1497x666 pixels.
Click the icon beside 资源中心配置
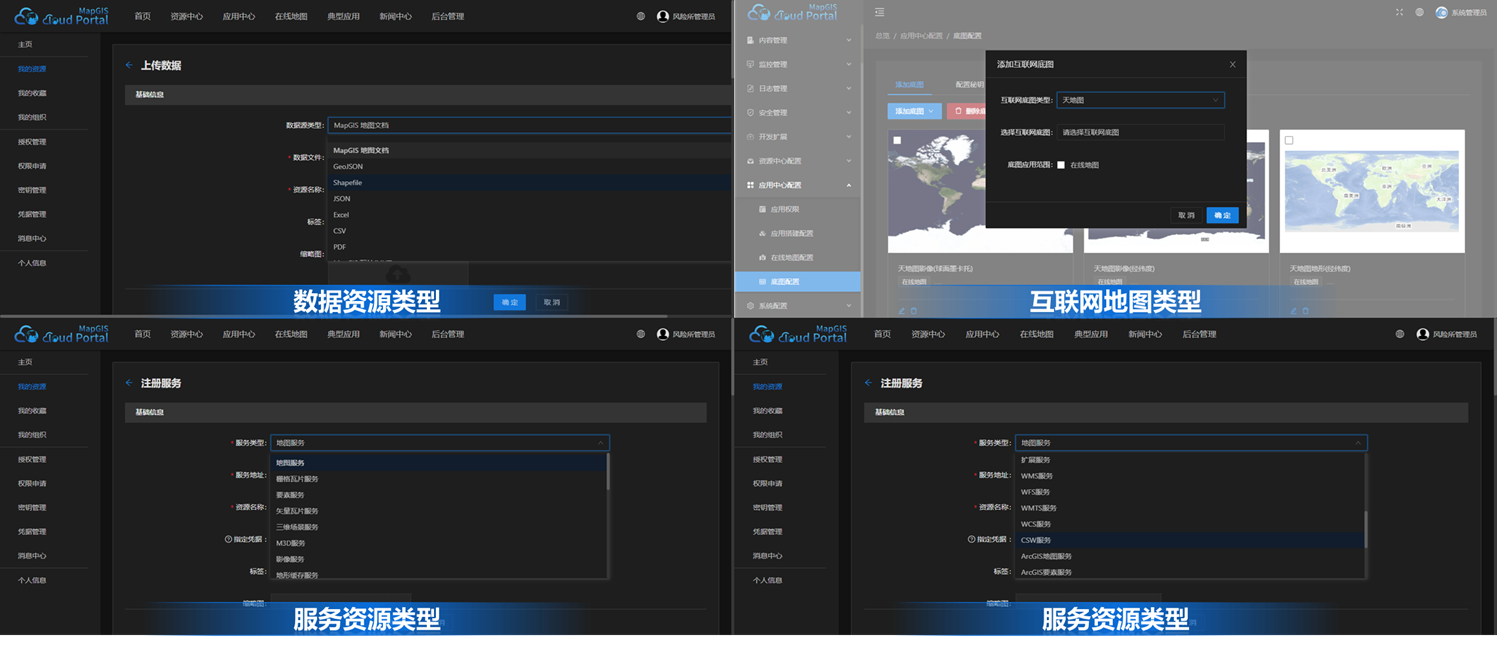click(x=751, y=160)
